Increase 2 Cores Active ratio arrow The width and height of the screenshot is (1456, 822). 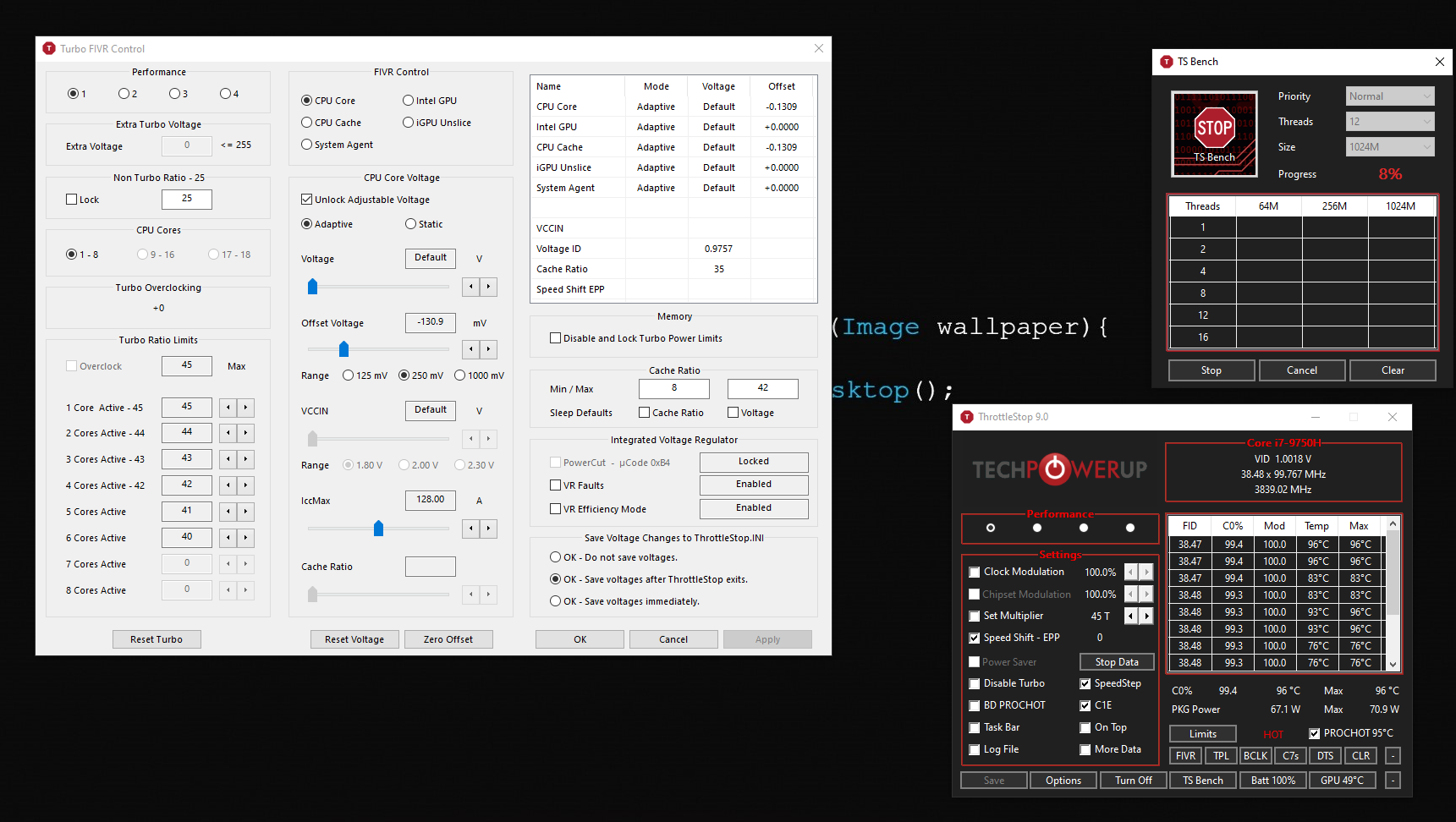pyautogui.click(x=245, y=433)
